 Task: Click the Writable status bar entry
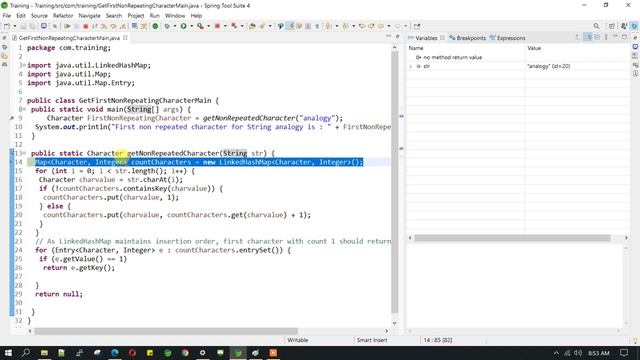(x=298, y=340)
